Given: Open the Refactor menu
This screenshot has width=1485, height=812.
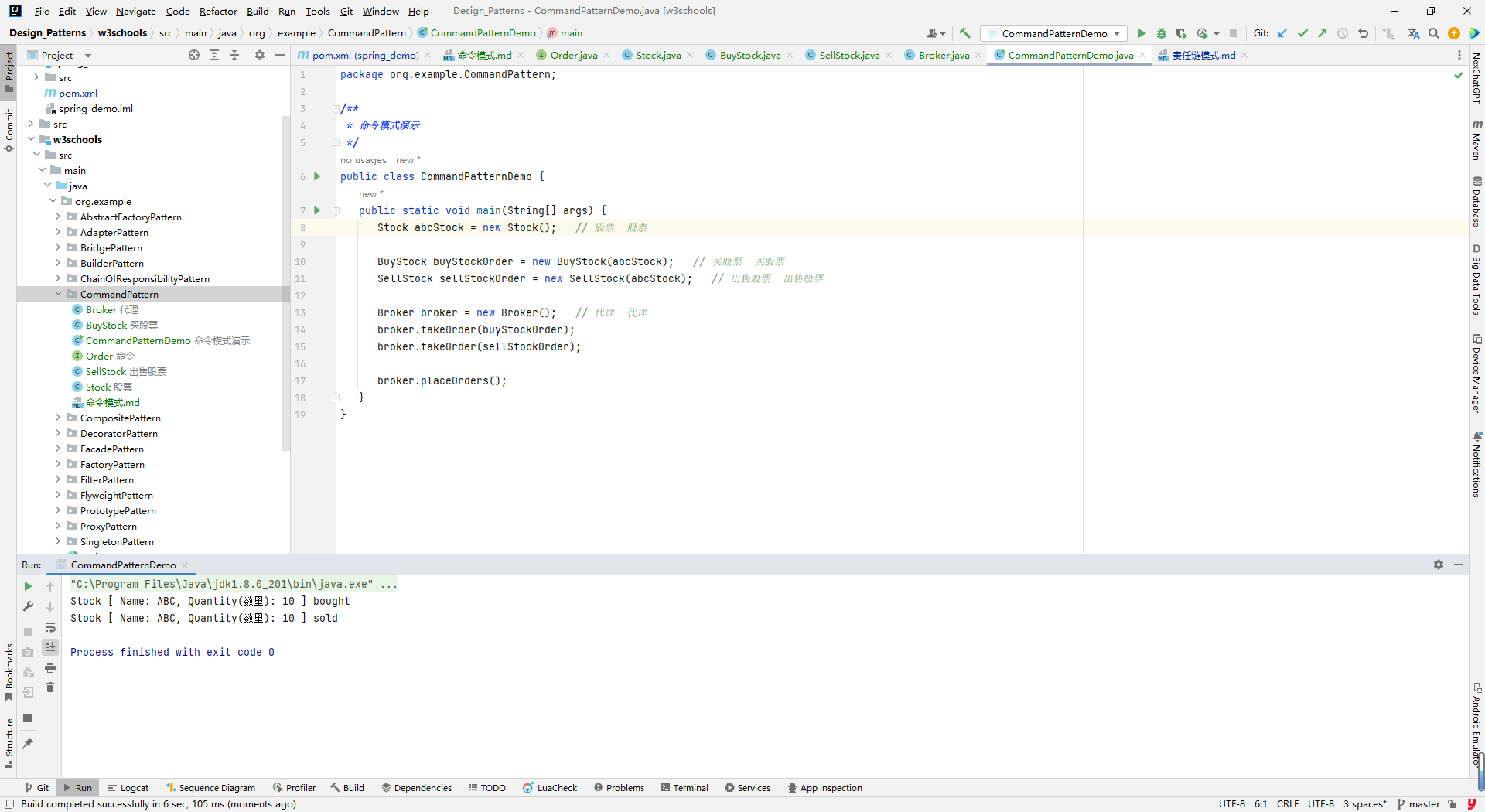Looking at the screenshot, I should click(x=217, y=11).
